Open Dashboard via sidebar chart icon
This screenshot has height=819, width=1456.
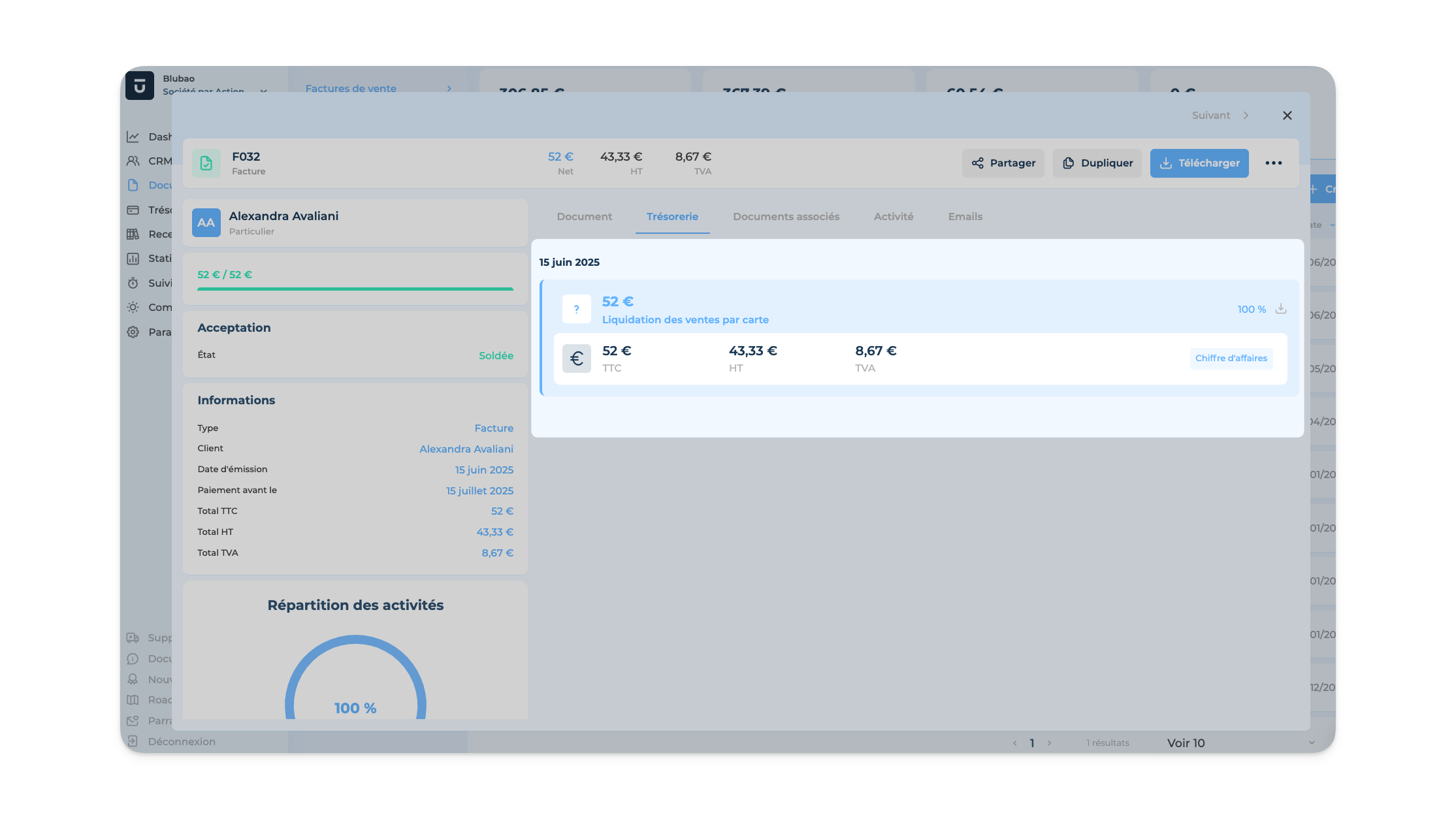click(x=133, y=137)
